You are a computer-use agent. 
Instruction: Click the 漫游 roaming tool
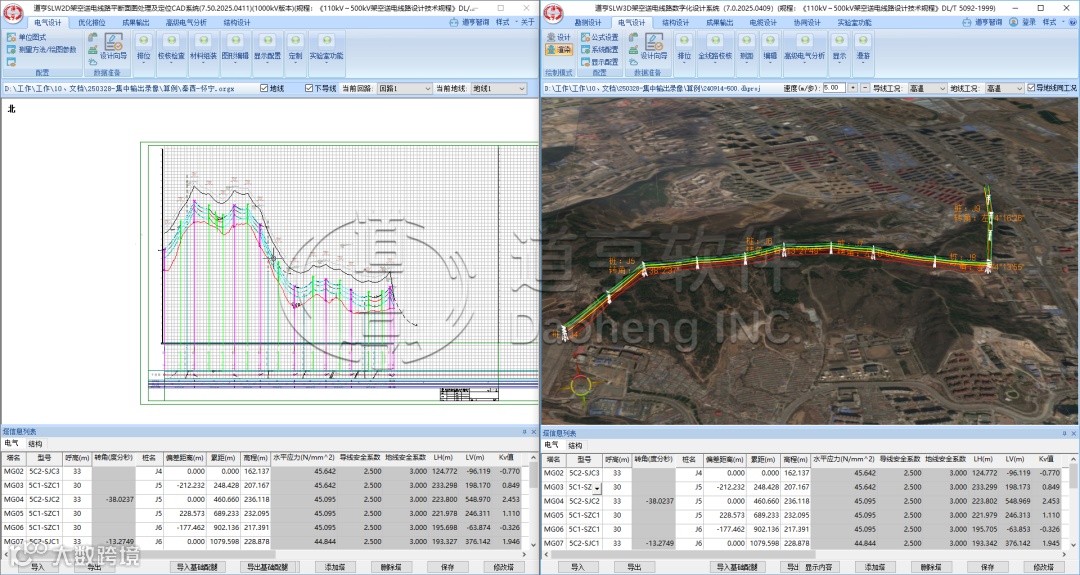(x=863, y=47)
